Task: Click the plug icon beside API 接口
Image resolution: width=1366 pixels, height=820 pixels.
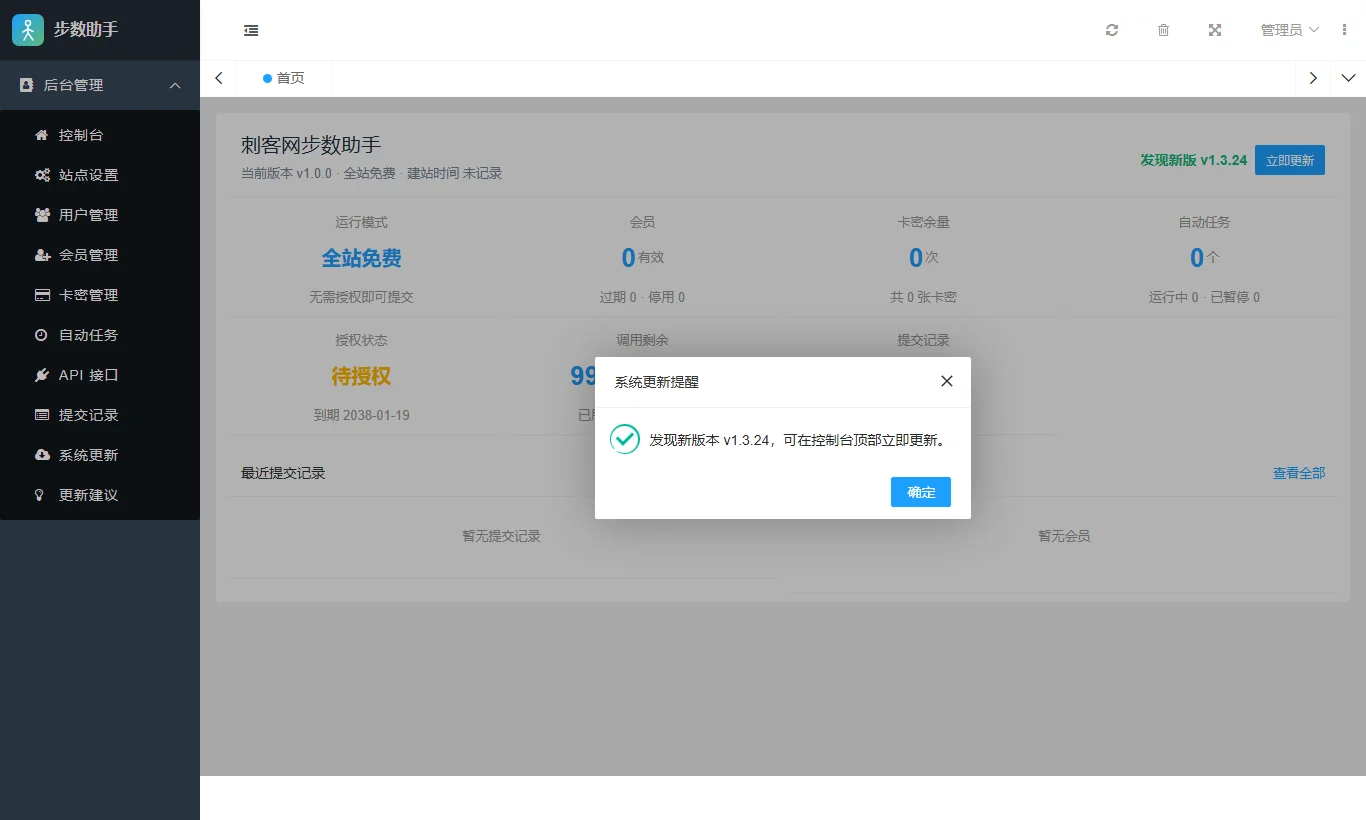Action: 42,375
